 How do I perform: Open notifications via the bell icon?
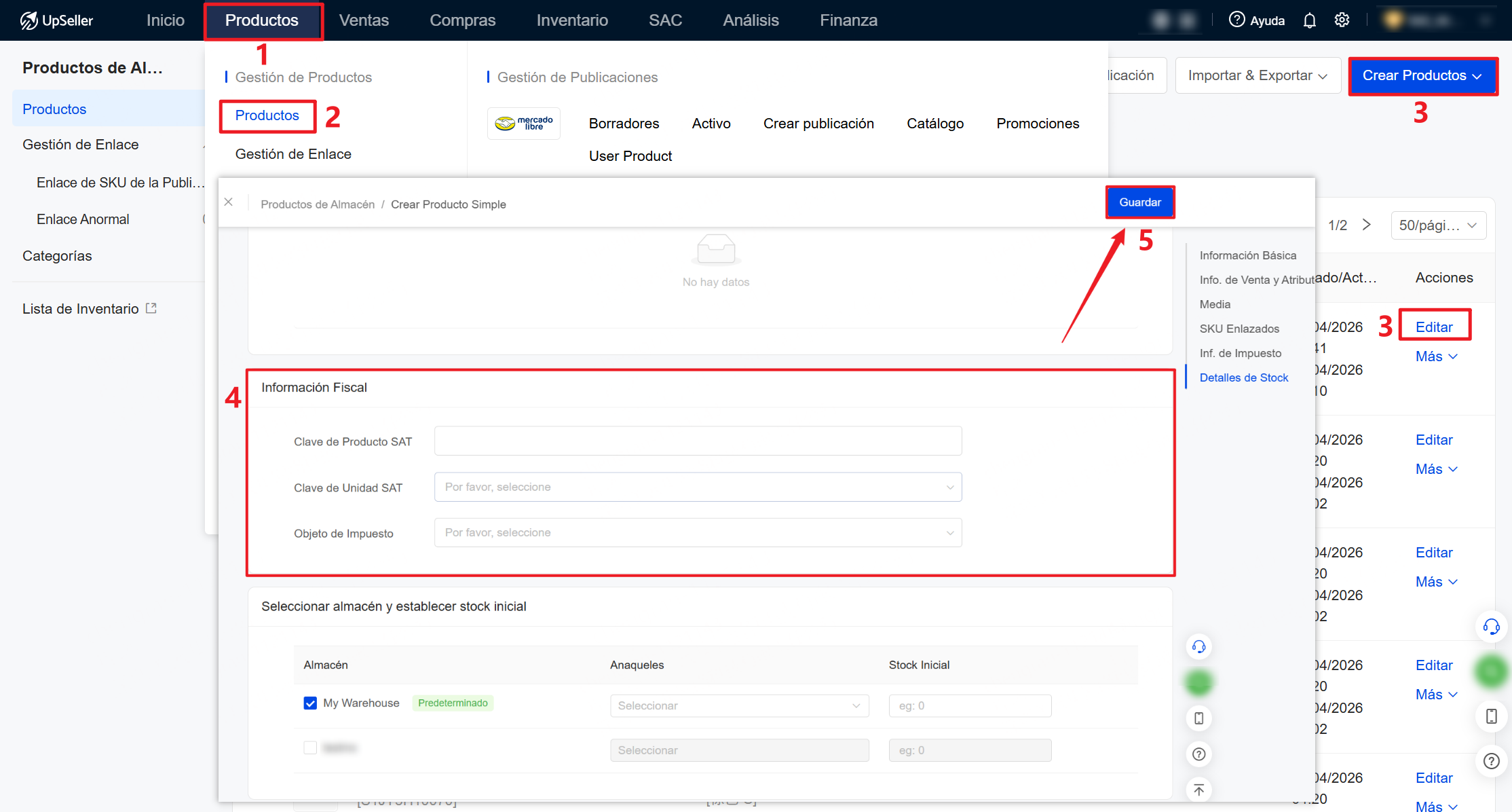click(1310, 20)
